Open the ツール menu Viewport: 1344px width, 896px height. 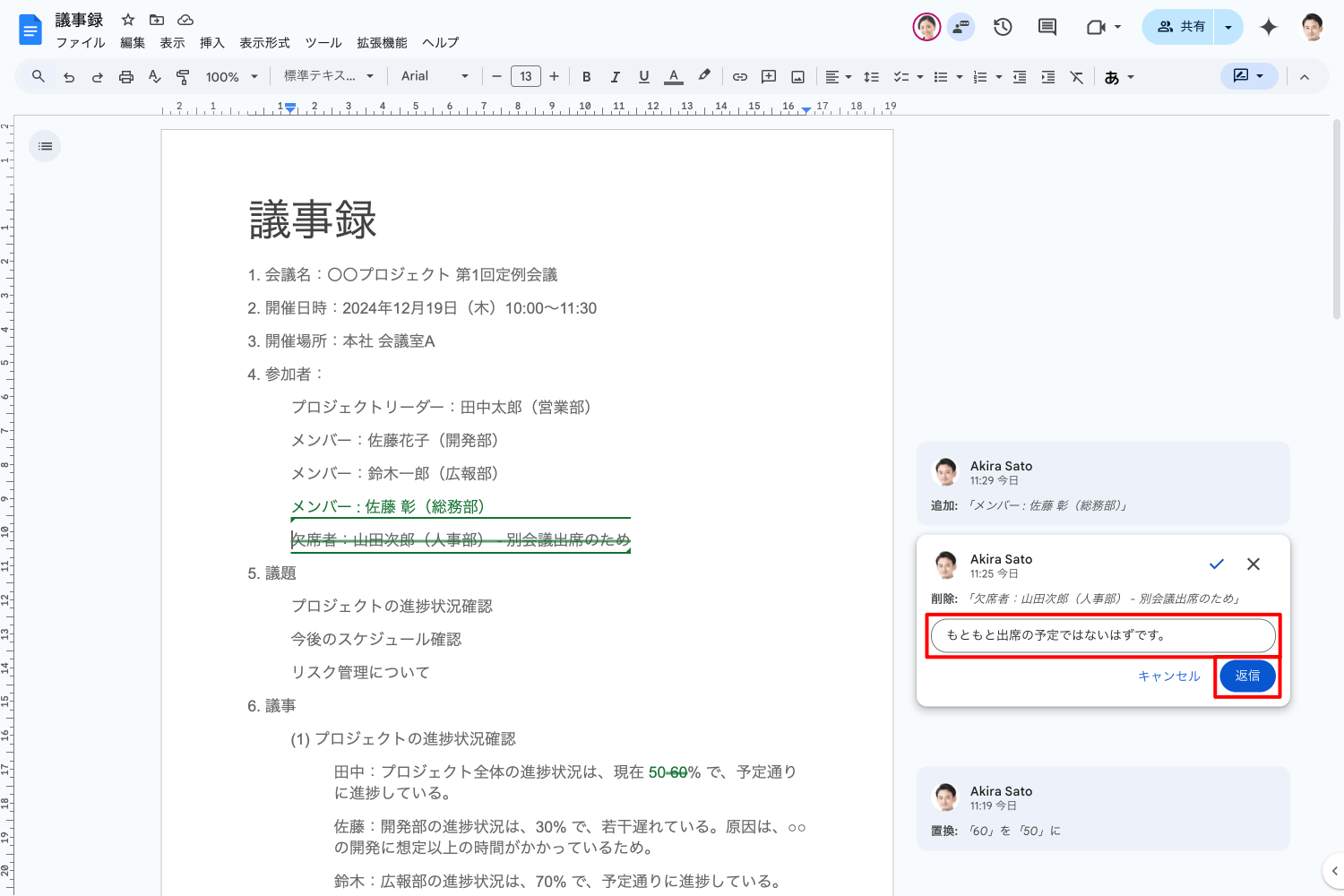click(x=323, y=43)
